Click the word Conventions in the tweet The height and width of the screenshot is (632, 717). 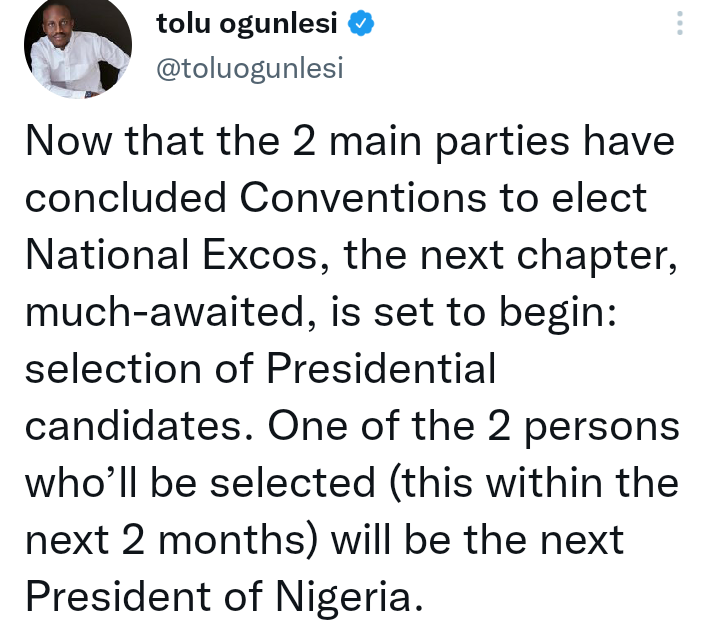(x=363, y=198)
